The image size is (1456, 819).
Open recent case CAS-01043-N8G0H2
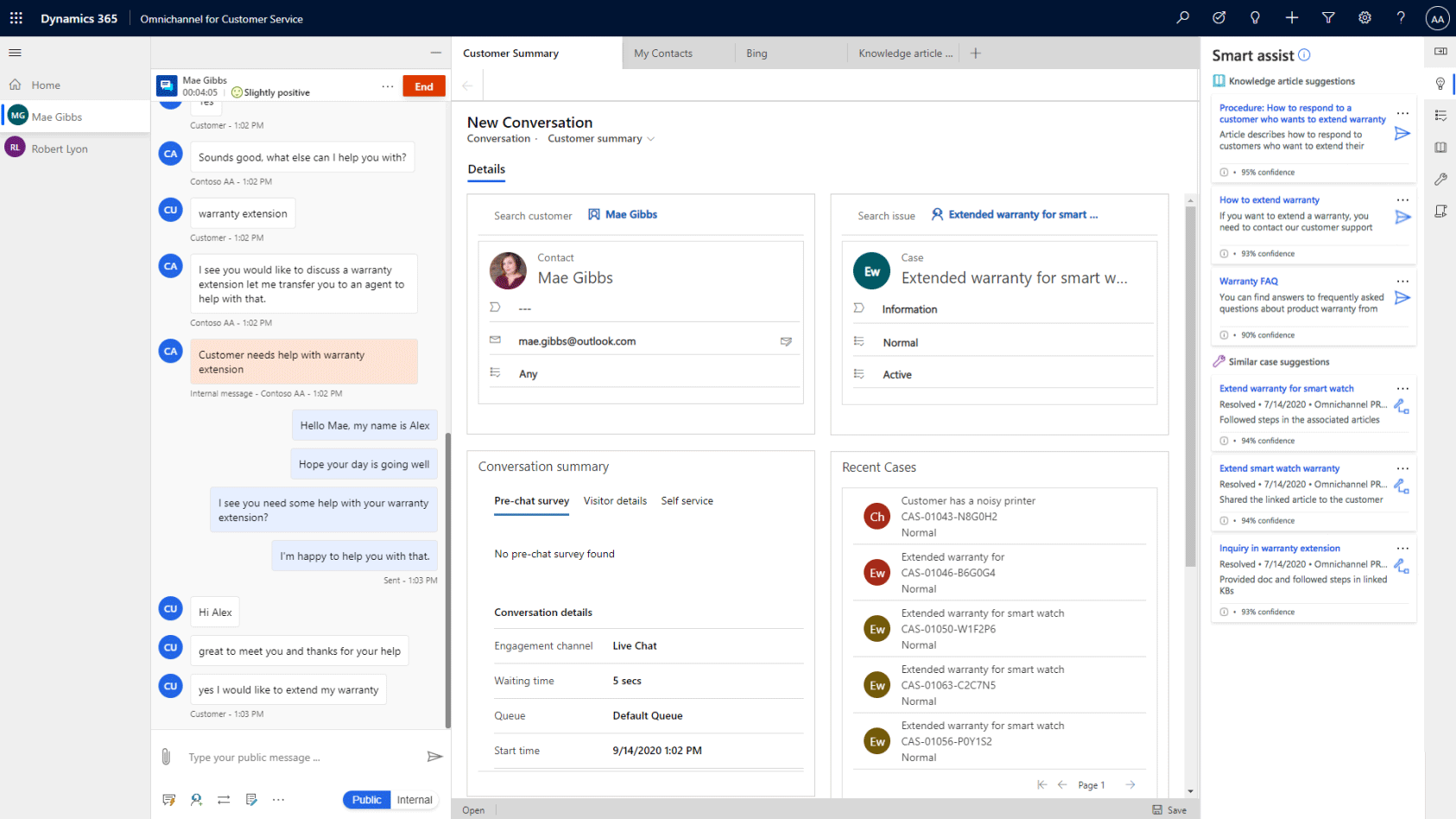[999, 517]
